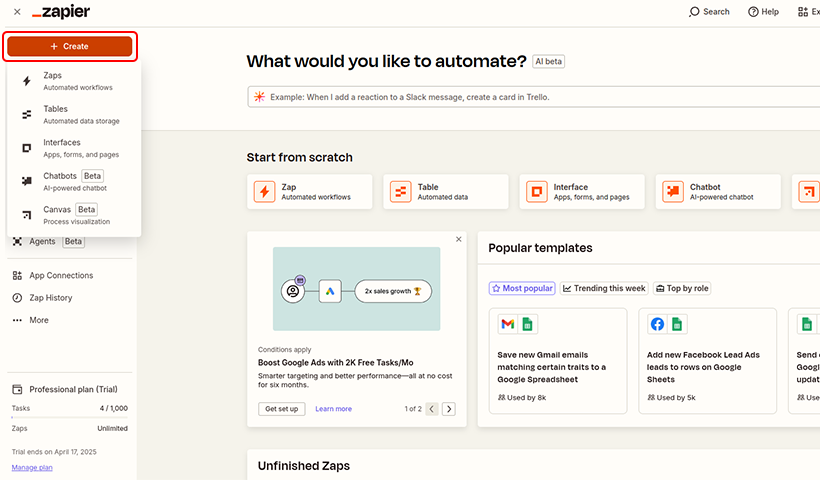This screenshot has width=820, height=480.
Task: Click the orange Zap lightning icon
Action: (x=265, y=192)
